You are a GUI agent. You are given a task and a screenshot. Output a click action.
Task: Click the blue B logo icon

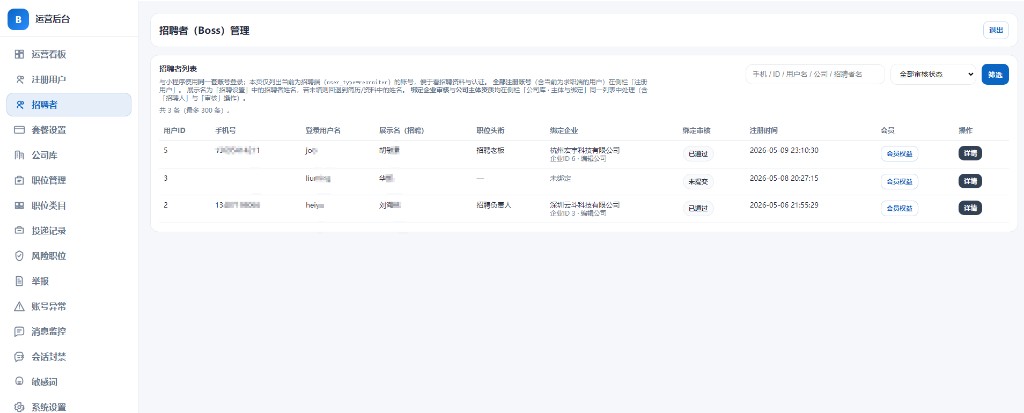(18, 20)
